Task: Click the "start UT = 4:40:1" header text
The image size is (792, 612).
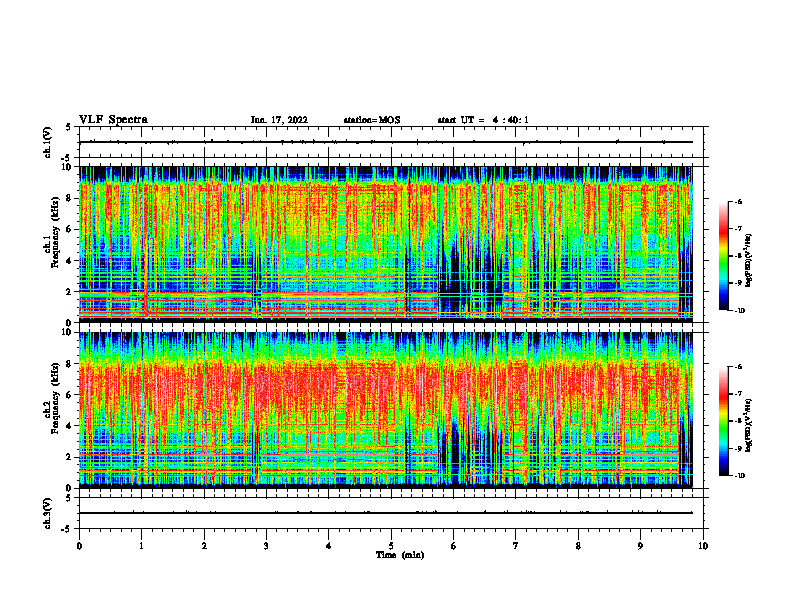Action: click(x=483, y=120)
